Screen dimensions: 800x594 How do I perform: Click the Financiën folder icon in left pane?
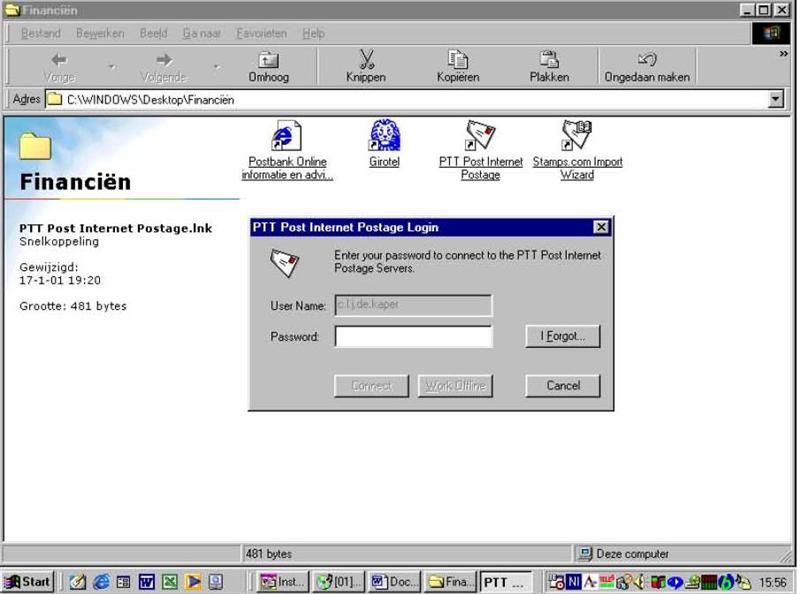35,146
